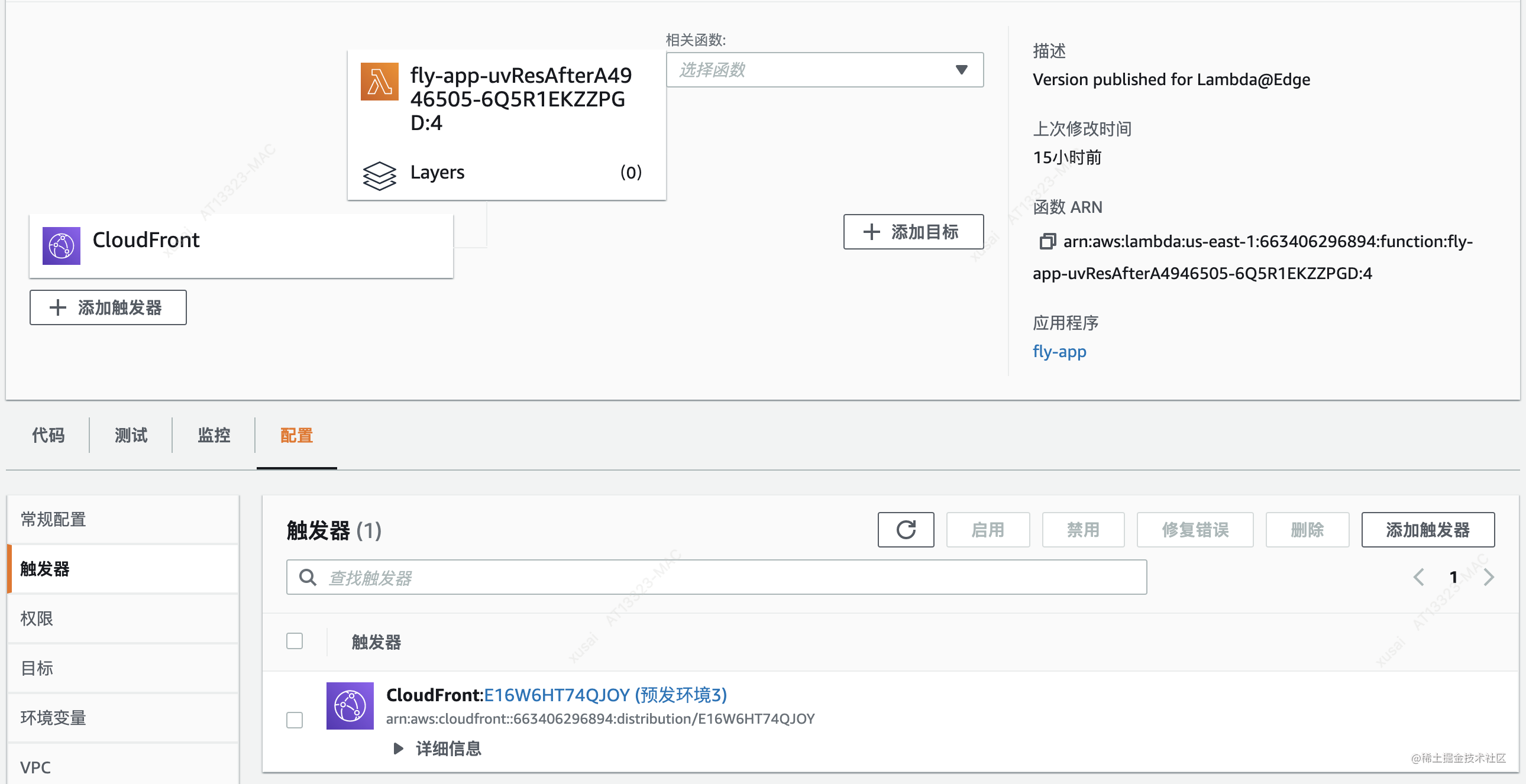Image resolution: width=1526 pixels, height=784 pixels.
Task: Open the E16W6HT74QJOY (预发环境3) distribution link
Action: (x=606, y=695)
